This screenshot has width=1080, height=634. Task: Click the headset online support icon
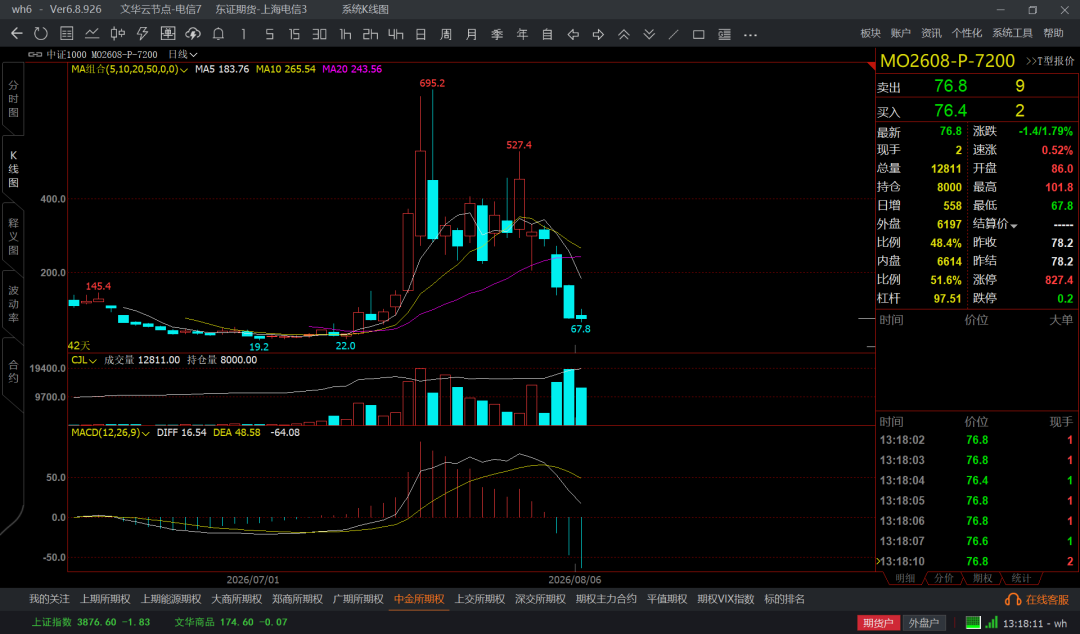point(1012,600)
